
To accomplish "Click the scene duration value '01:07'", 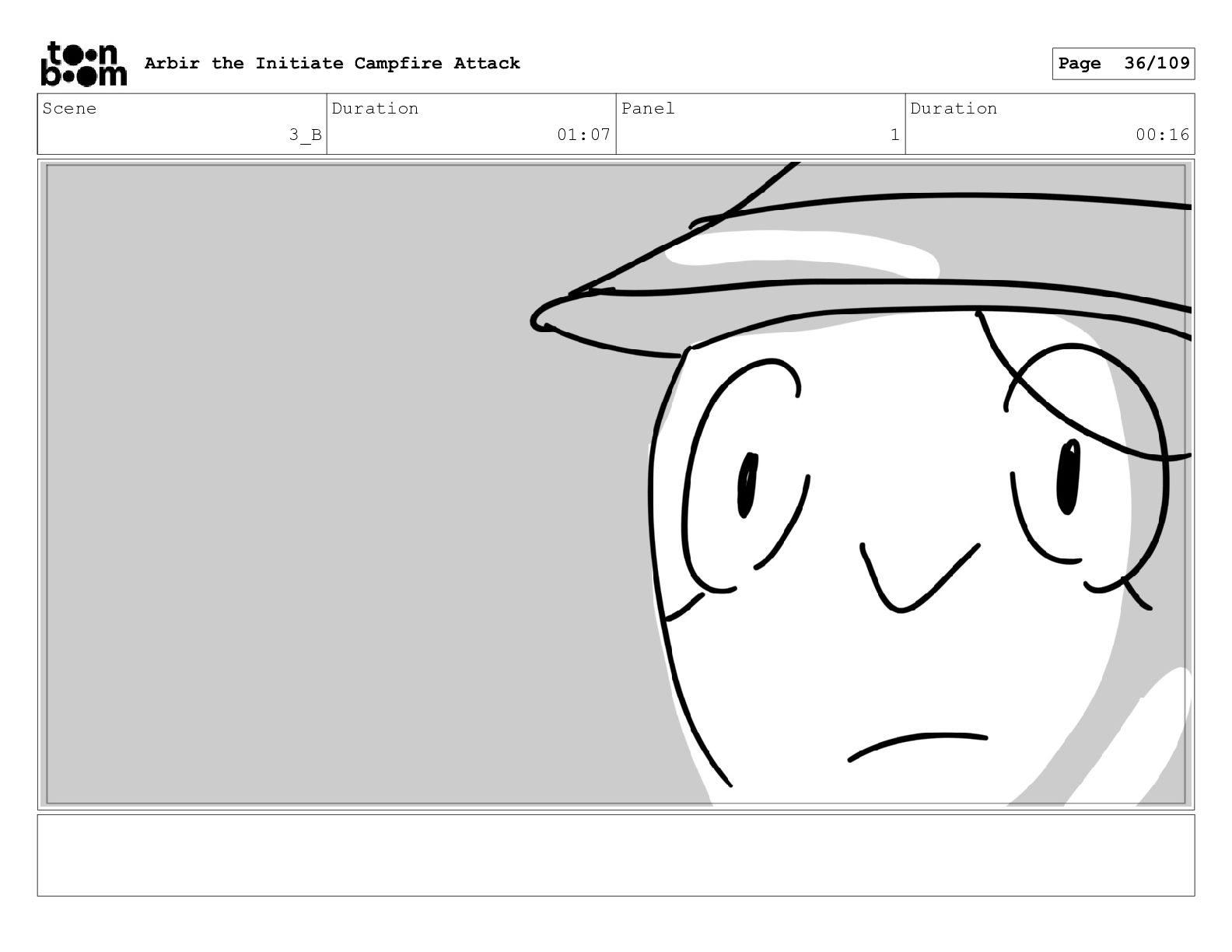I will pyautogui.click(x=583, y=135).
